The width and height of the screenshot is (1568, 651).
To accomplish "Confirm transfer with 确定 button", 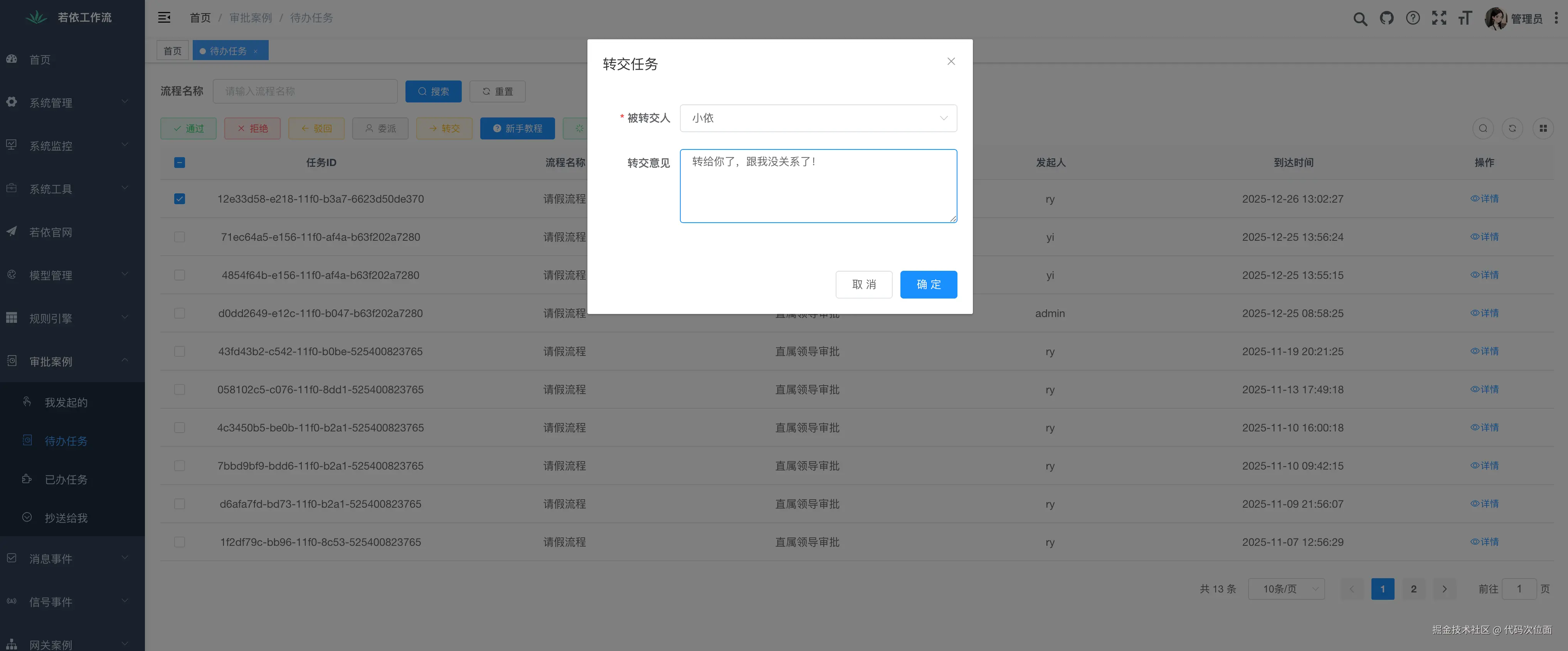I will 928,285.
